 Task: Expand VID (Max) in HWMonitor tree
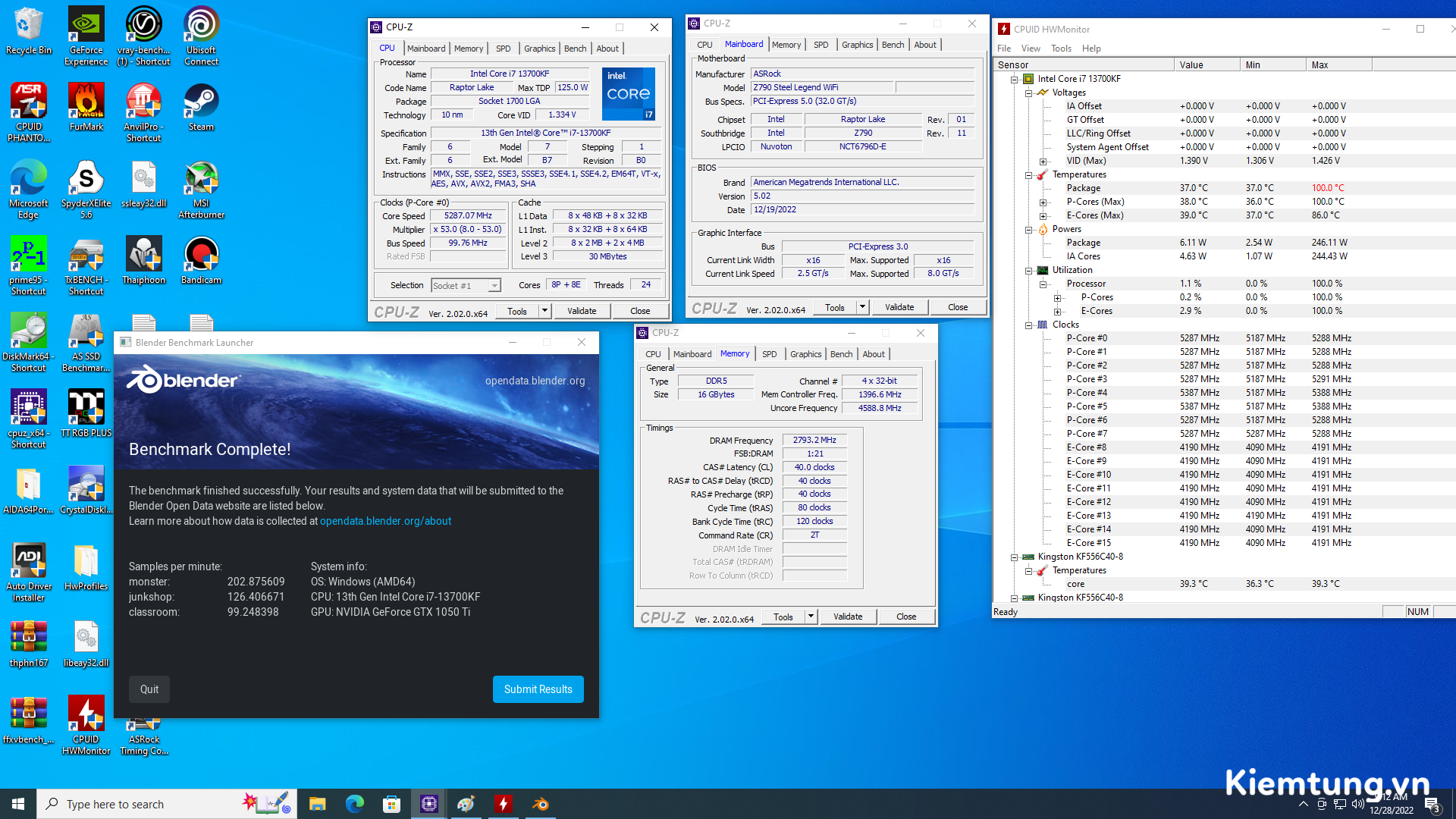pyautogui.click(x=1043, y=161)
